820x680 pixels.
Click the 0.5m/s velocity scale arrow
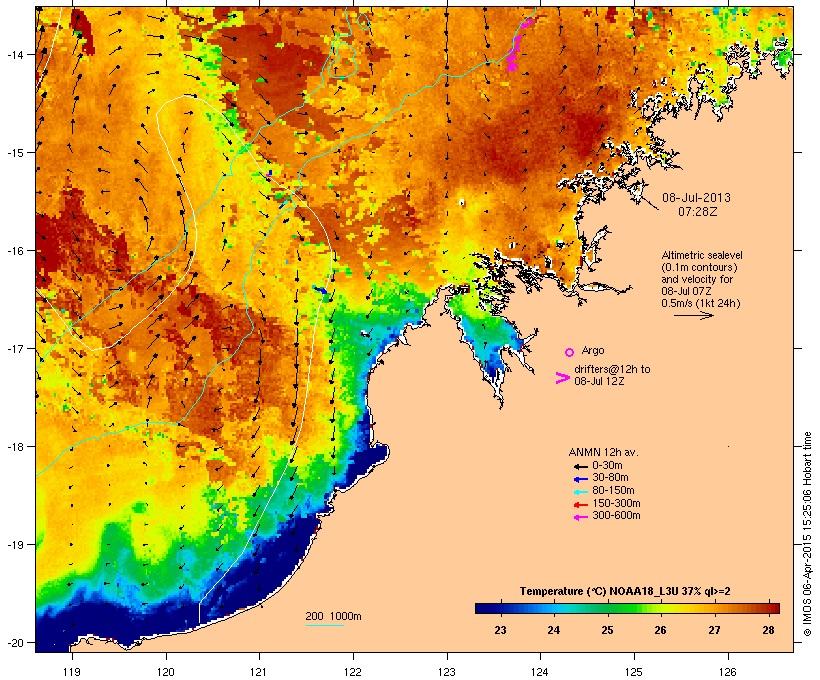(693, 315)
